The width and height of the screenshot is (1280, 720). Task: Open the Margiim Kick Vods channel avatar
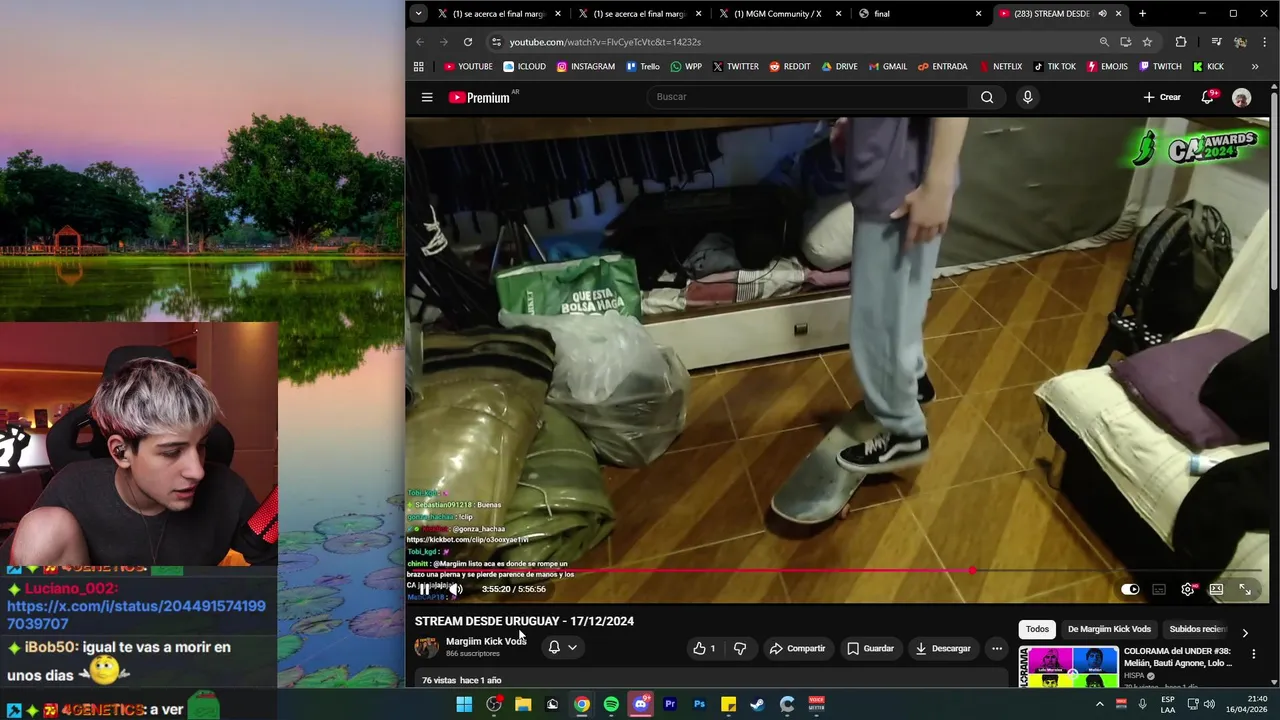coord(427,647)
